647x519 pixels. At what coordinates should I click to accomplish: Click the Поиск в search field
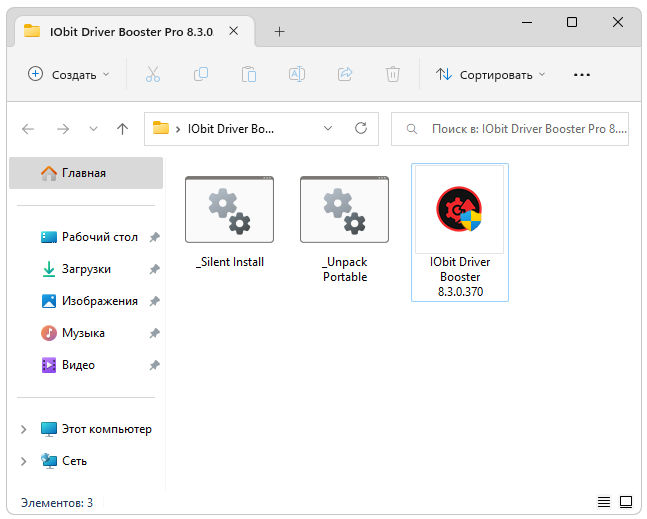click(x=510, y=129)
